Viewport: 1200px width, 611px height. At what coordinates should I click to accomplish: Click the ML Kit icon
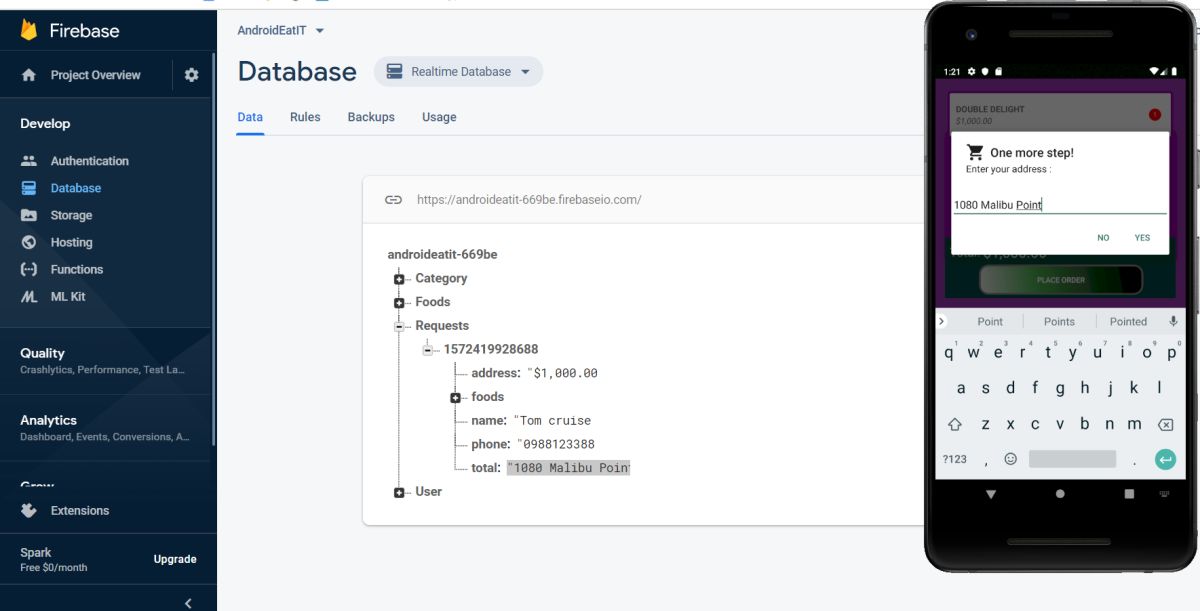tap(29, 297)
